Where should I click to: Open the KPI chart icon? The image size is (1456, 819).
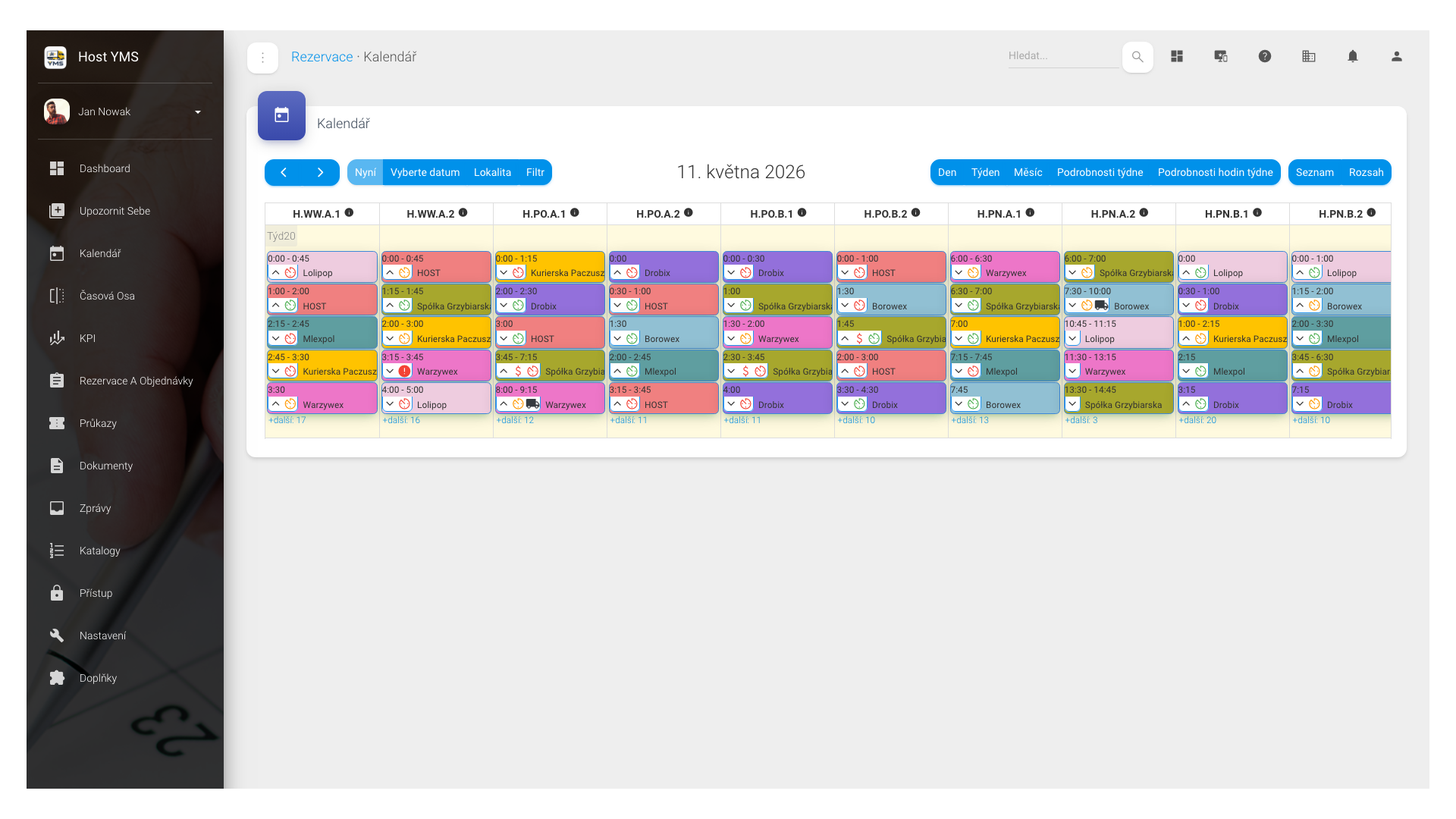[57, 338]
